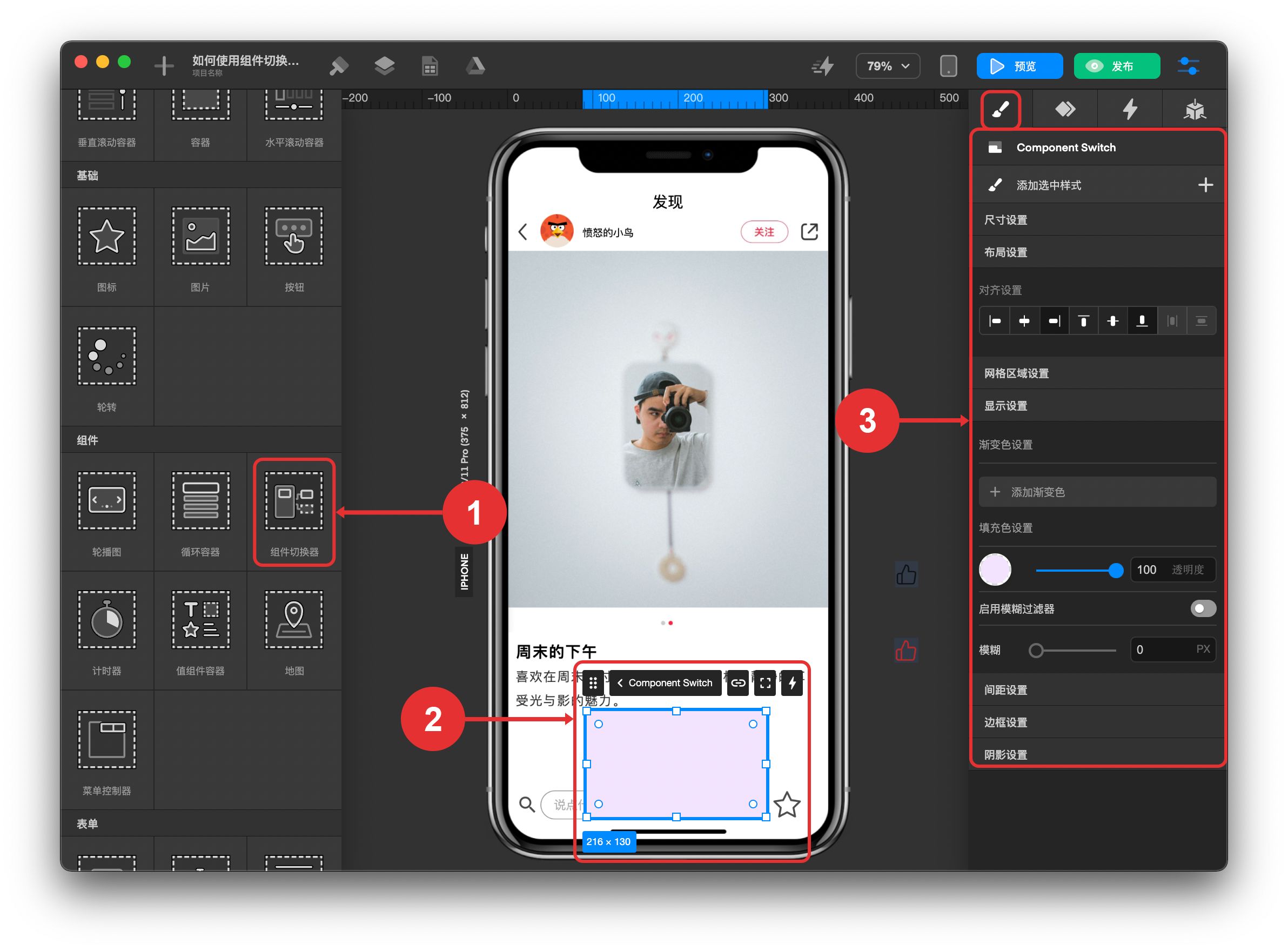Expand the shadow settings (阴影设置) section

pyautogui.click(x=1006, y=755)
